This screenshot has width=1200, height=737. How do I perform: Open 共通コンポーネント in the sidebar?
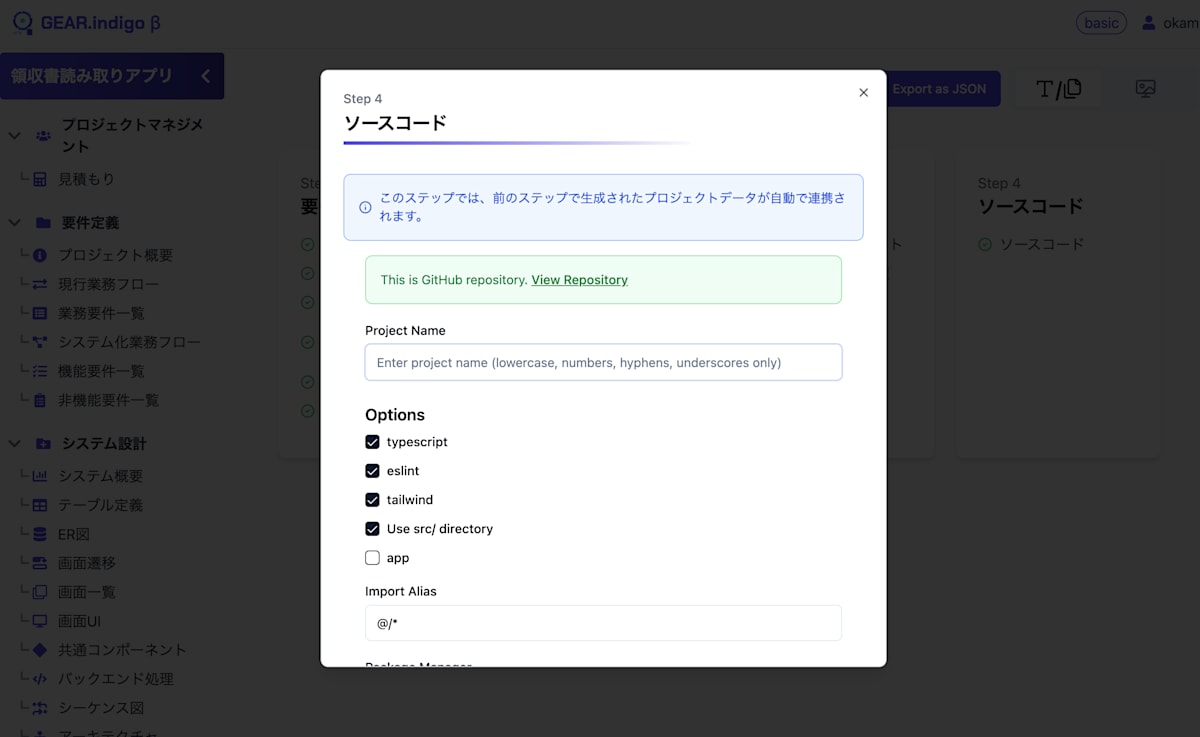122,650
